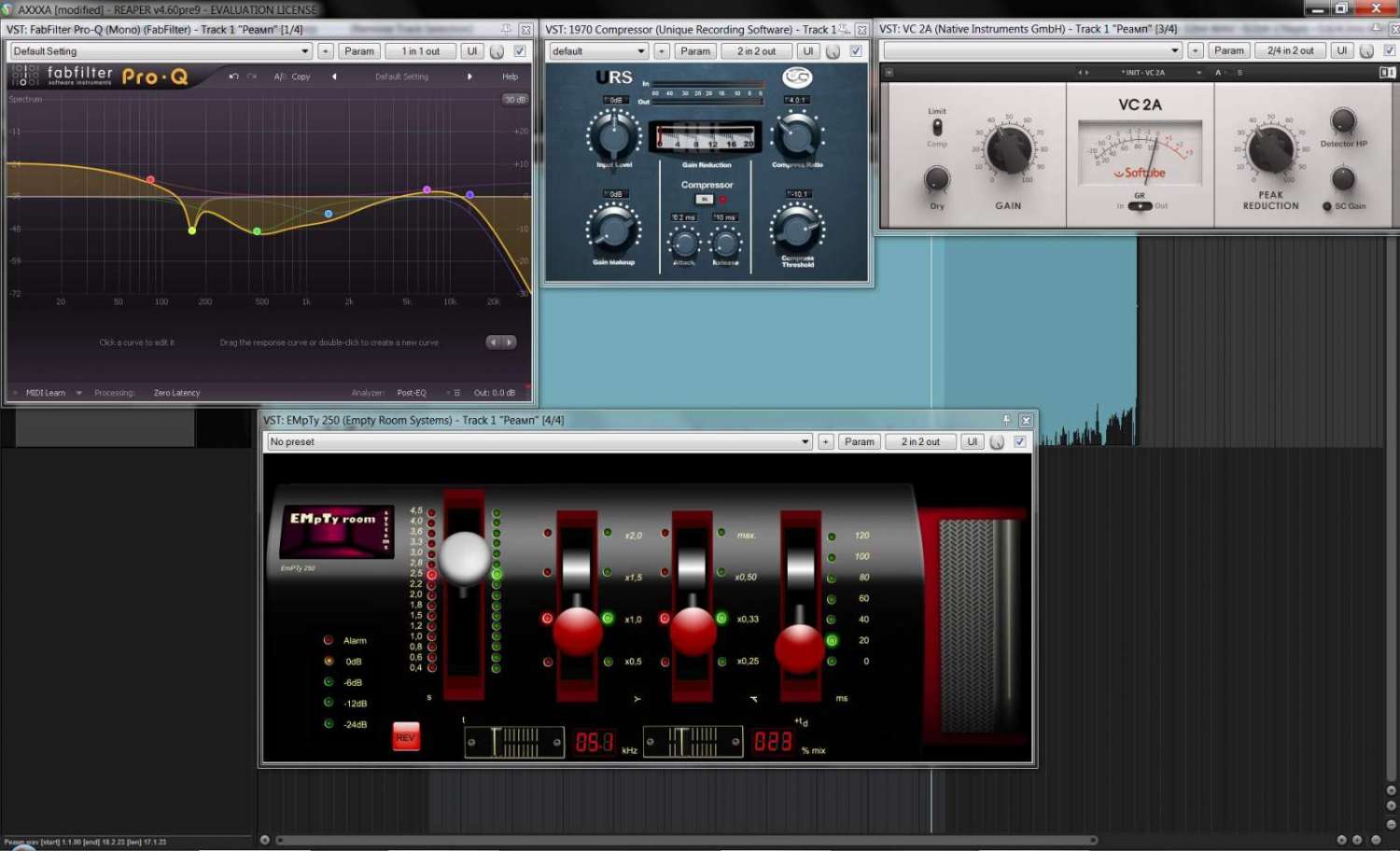The width and height of the screenshot is (1400, 851).
Task: Click Param button on 1970 Compressor window
Action: [x=694, y=51]
